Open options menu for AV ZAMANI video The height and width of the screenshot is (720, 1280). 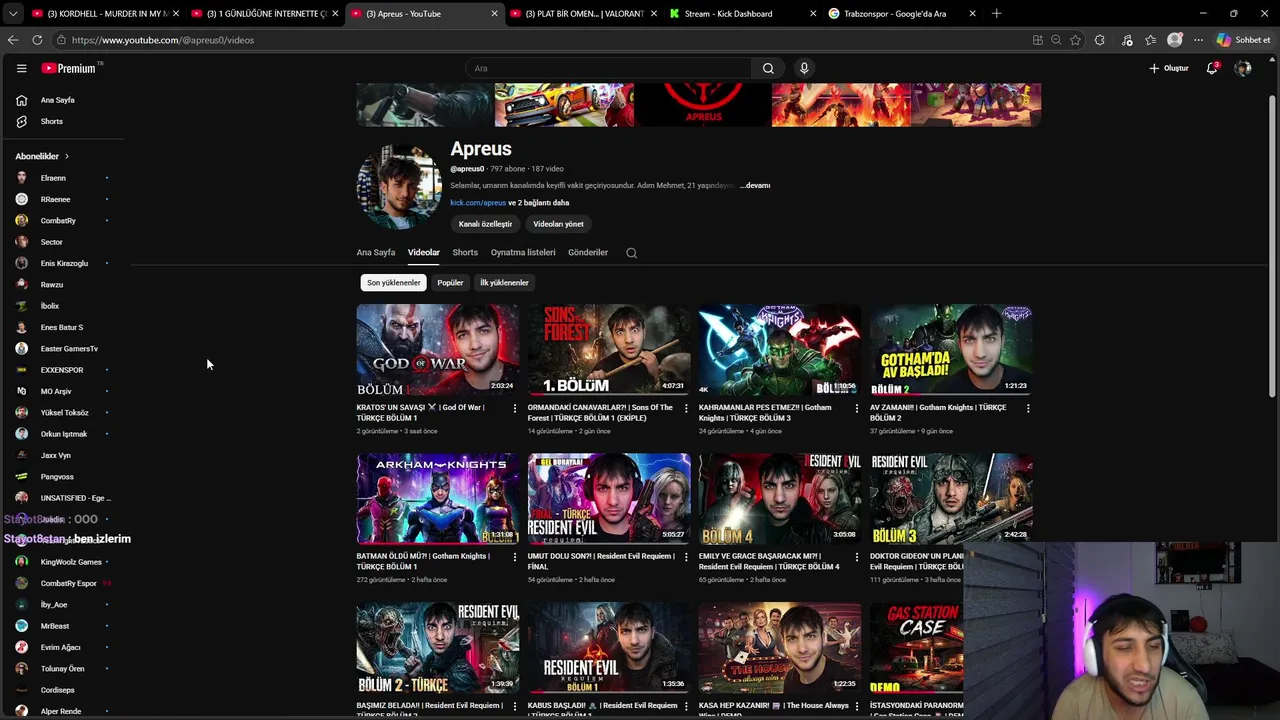(1028, 408)
